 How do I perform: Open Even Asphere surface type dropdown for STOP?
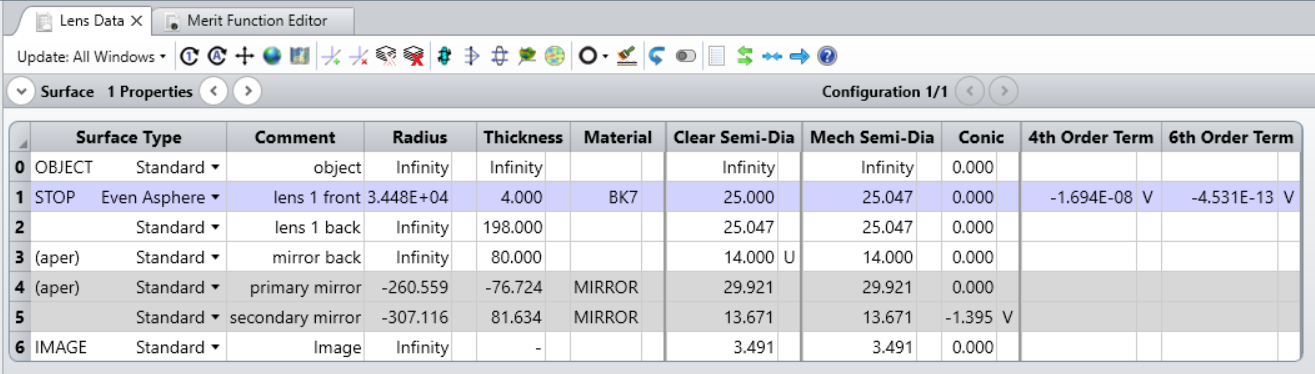click(215, 198)
